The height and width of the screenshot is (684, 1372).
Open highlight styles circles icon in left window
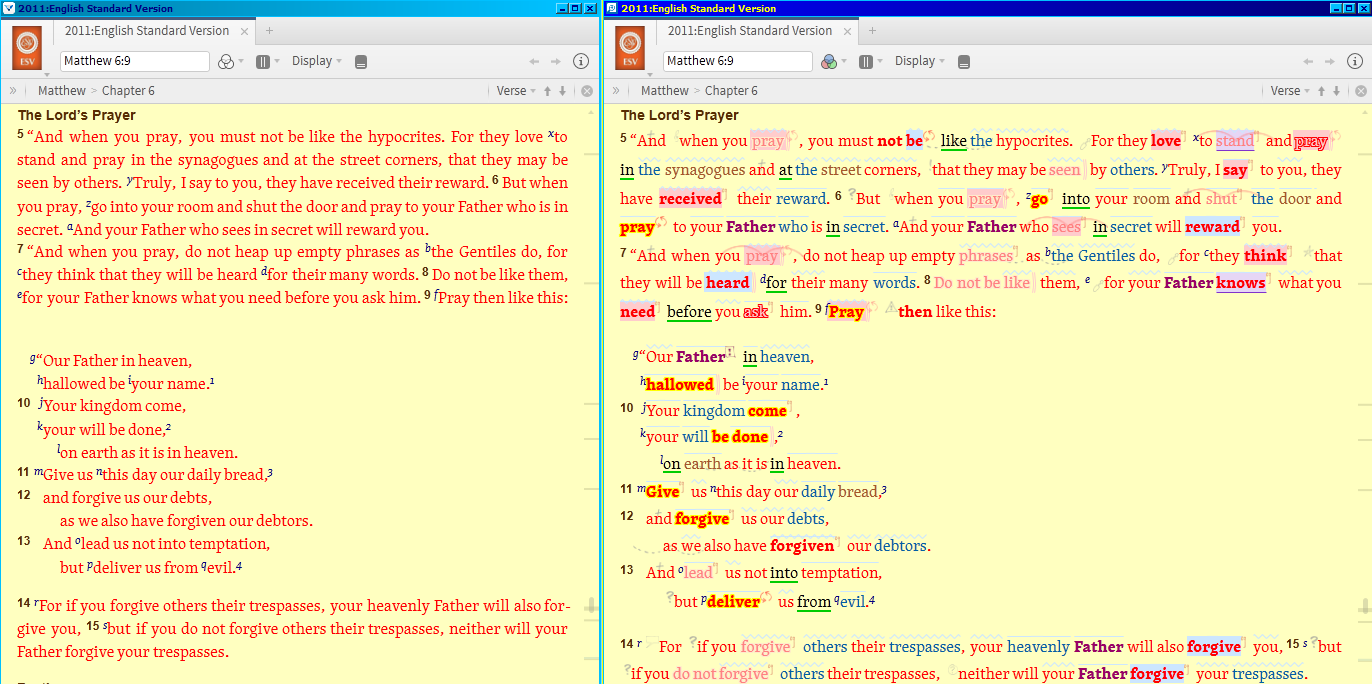(x=225, y=61)
